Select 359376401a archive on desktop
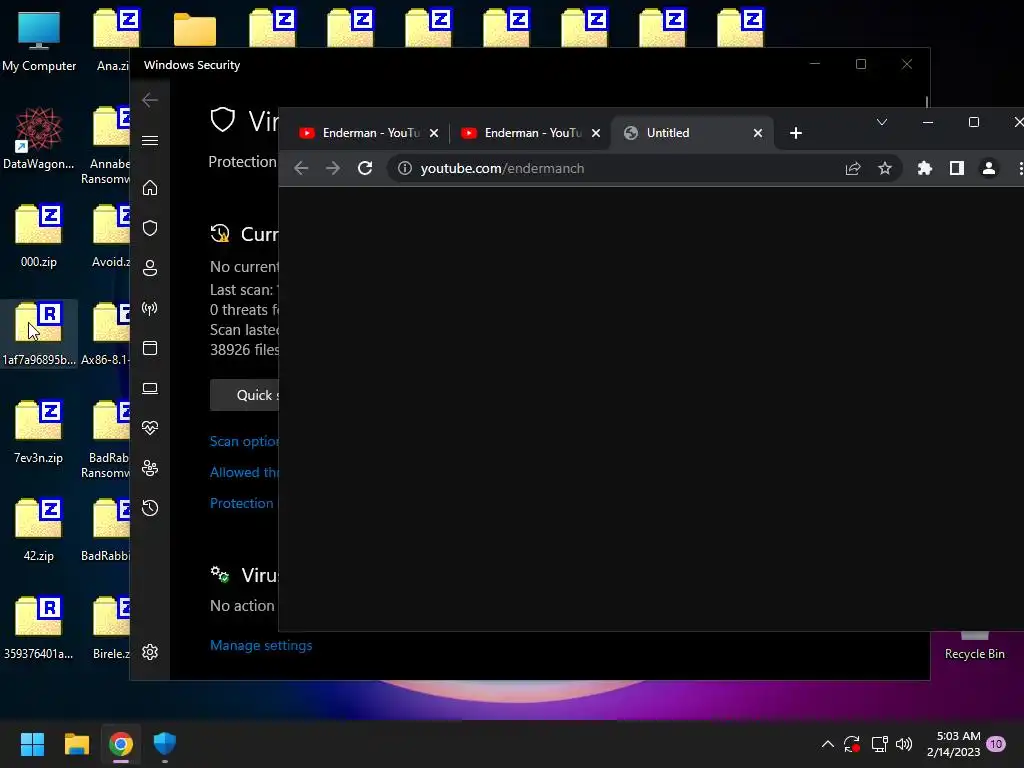The image size is (1024, 768). click(39, 628)
